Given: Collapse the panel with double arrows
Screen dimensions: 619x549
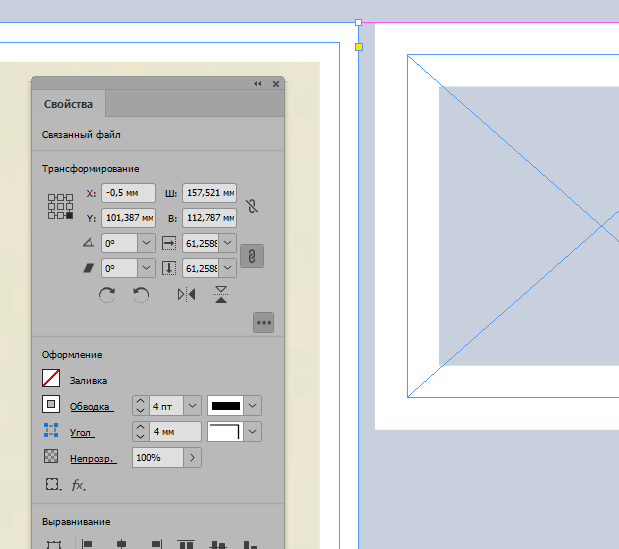Looking at the screenshot, I should click(x=258, y=84).
